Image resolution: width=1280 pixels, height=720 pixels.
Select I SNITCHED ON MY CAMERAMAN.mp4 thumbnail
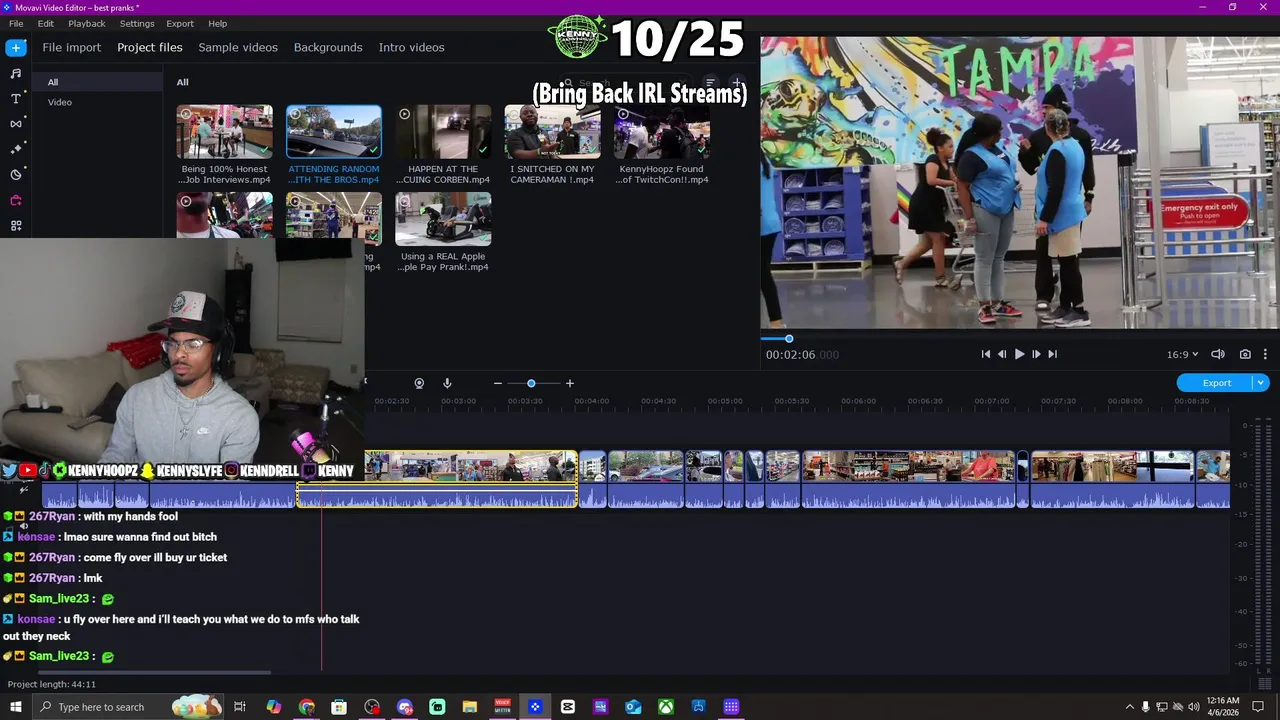click(x=552, y=132)
